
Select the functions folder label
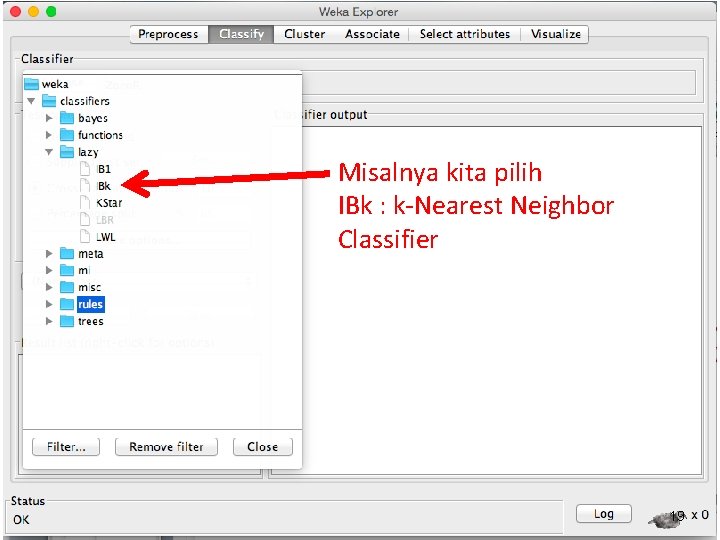coord(100,135)
